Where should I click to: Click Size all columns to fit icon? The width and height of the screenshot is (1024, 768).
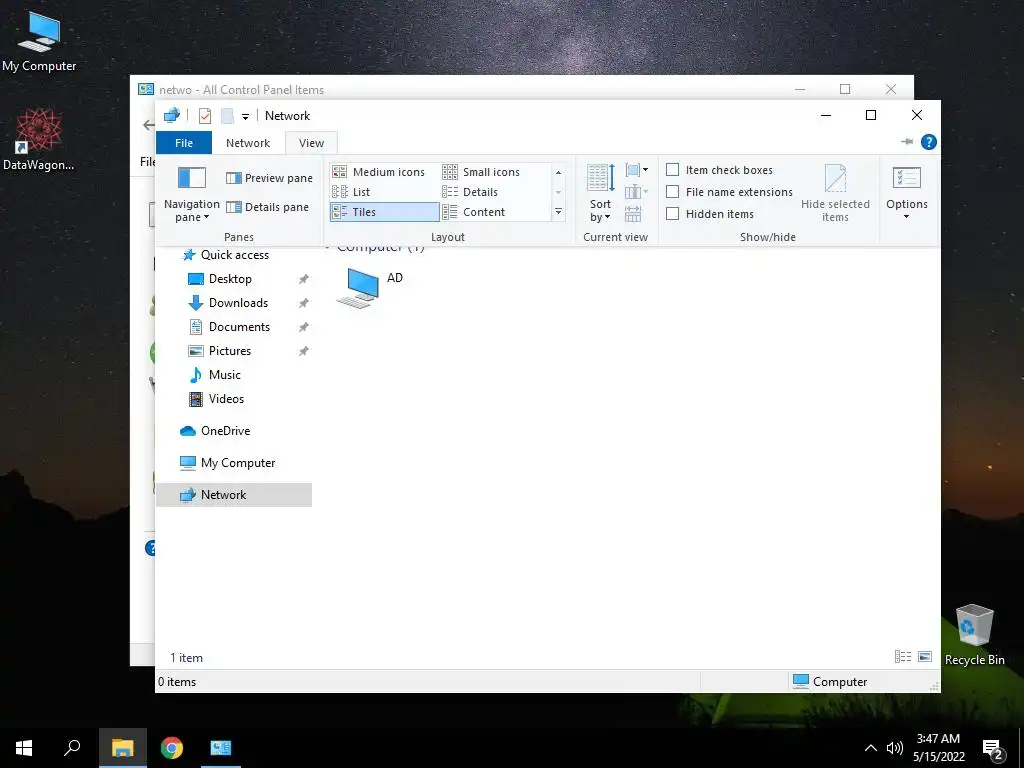pos(633,214)
